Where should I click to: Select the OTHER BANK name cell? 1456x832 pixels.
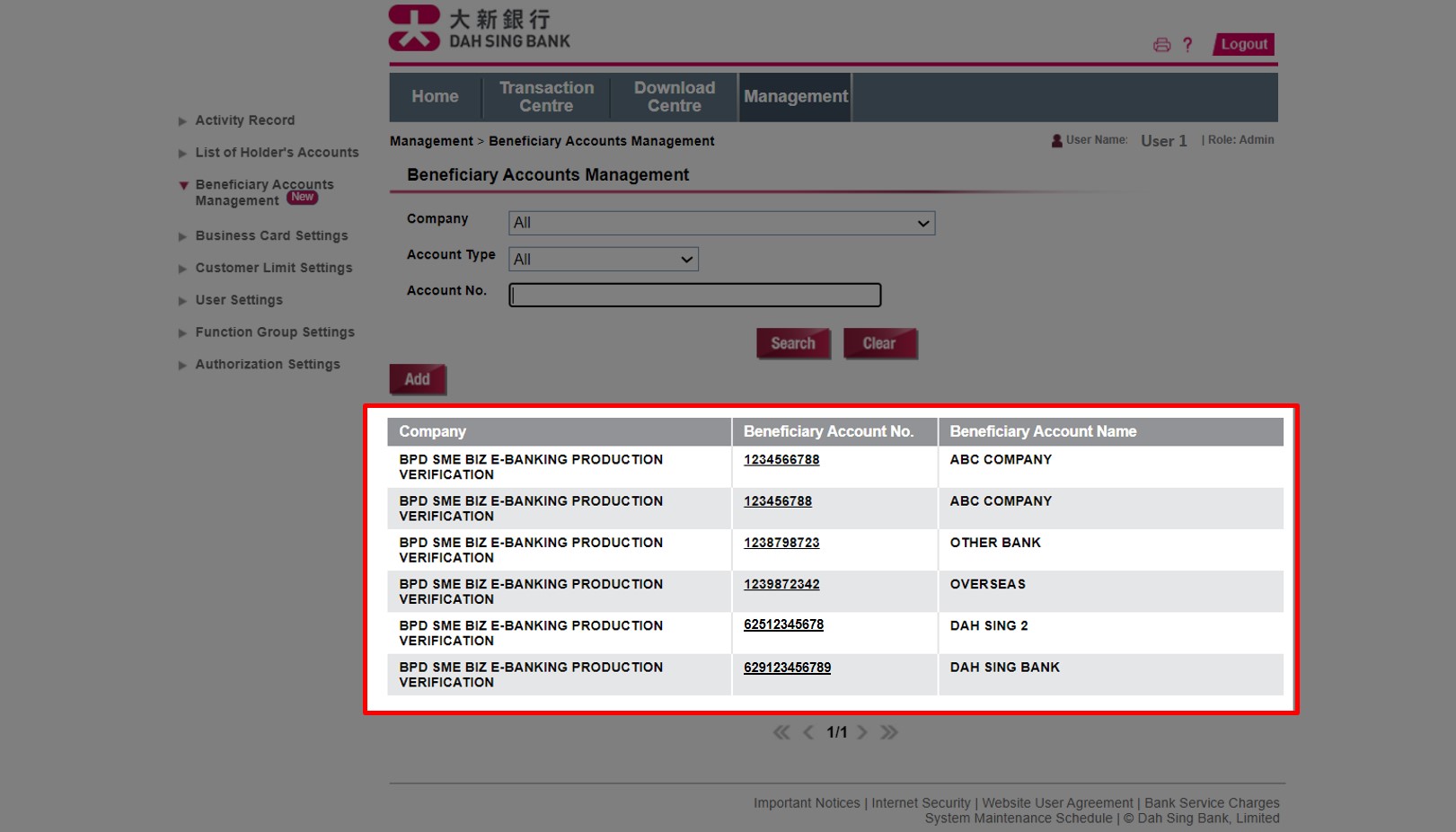1111,550
